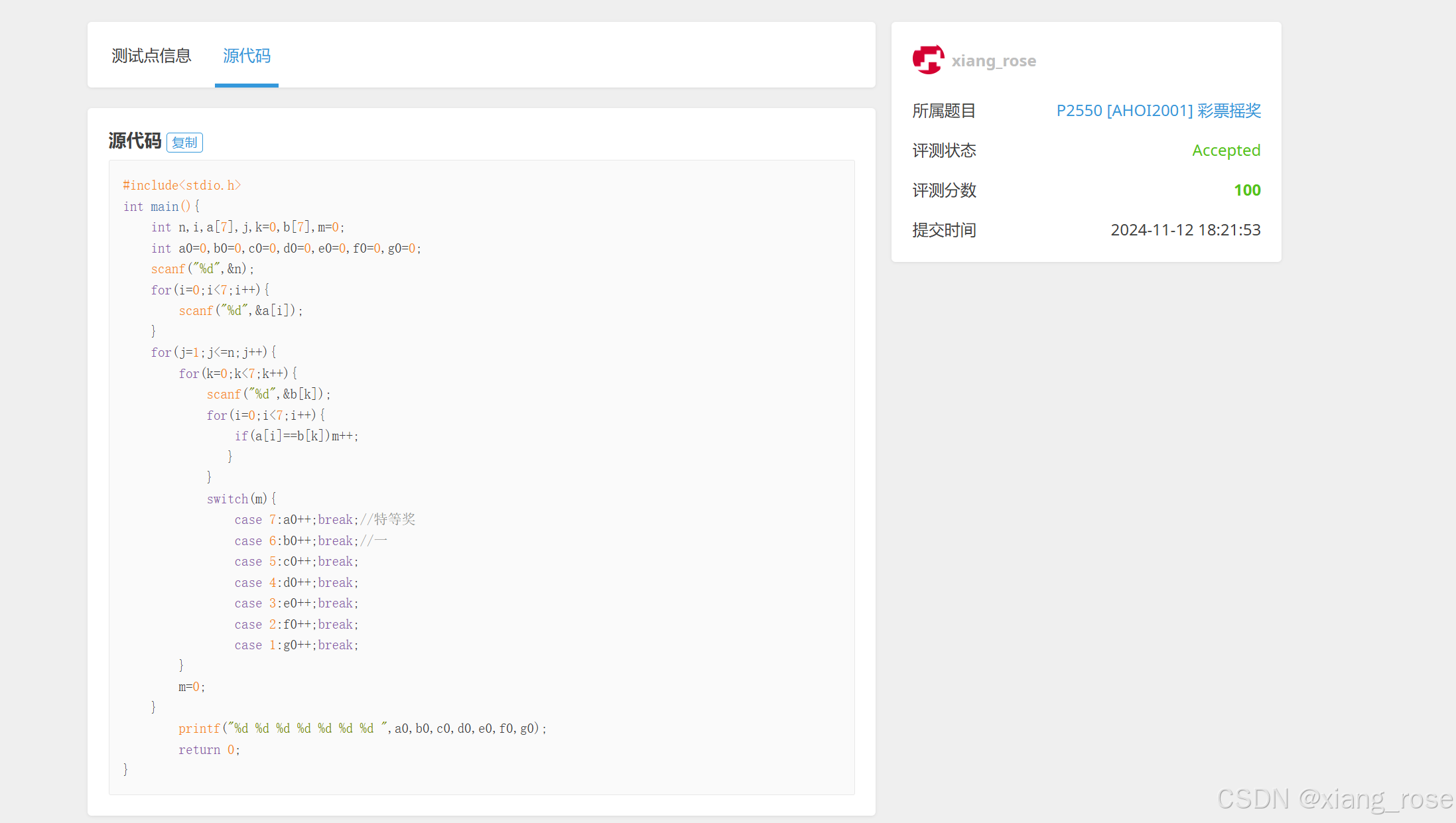Open problem P2550 [AHOI2001] 彩票摇奖 link
Screen dimensions: 1456x823
1158,111
